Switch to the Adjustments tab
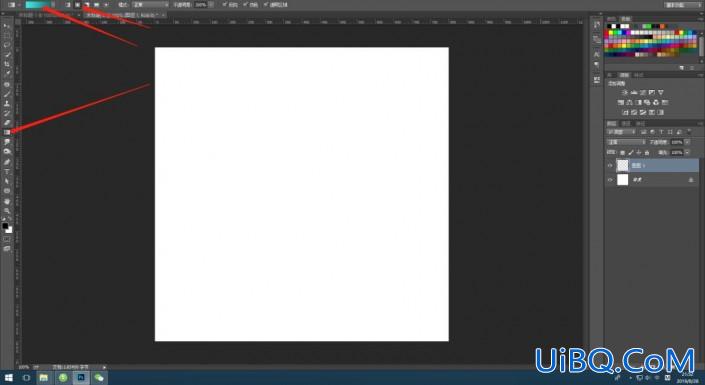This screenshot has height=385, width=705. pos(624,75)
